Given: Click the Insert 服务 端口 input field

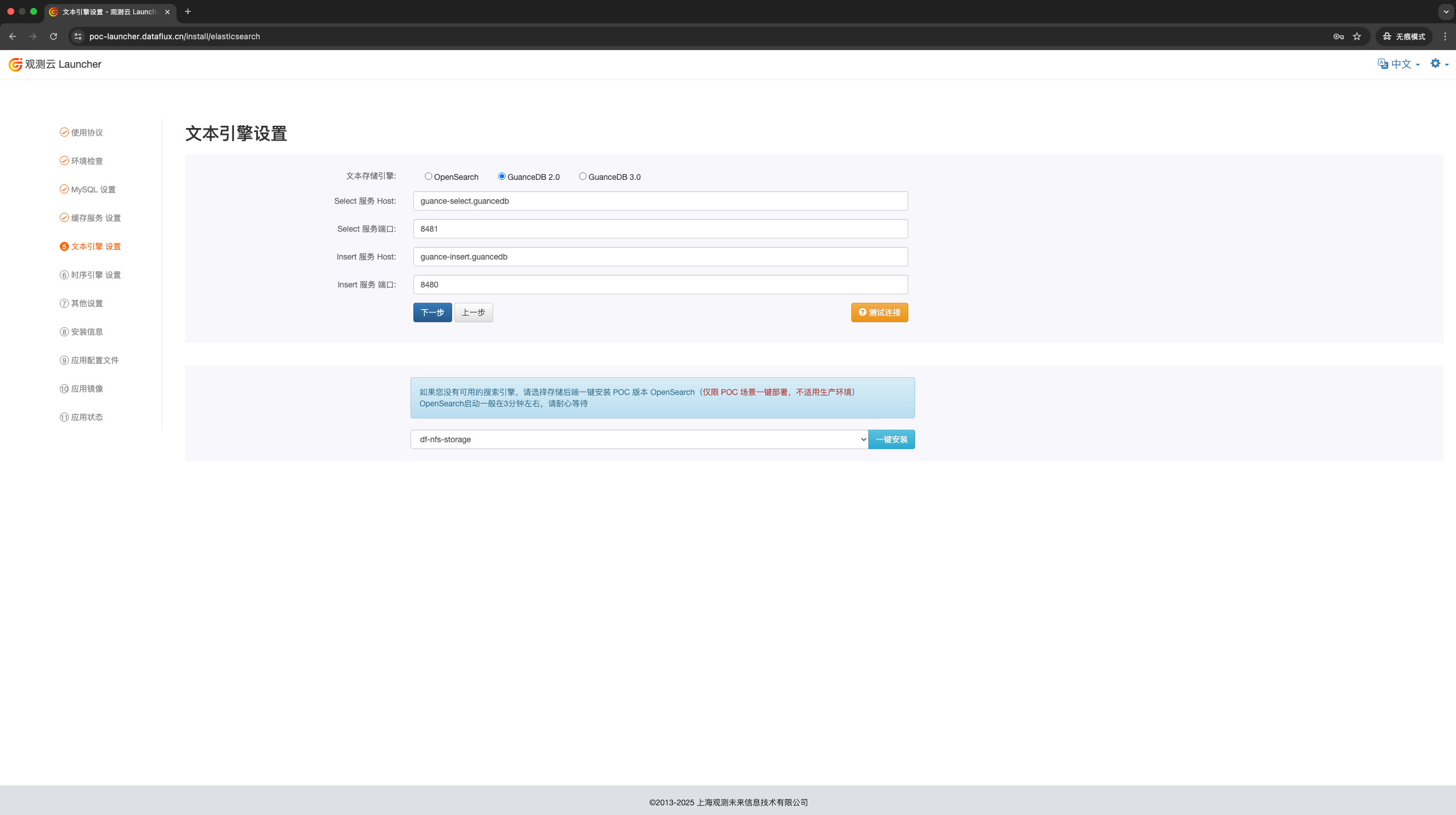Looking at the screenshot, I should [659, 284].
